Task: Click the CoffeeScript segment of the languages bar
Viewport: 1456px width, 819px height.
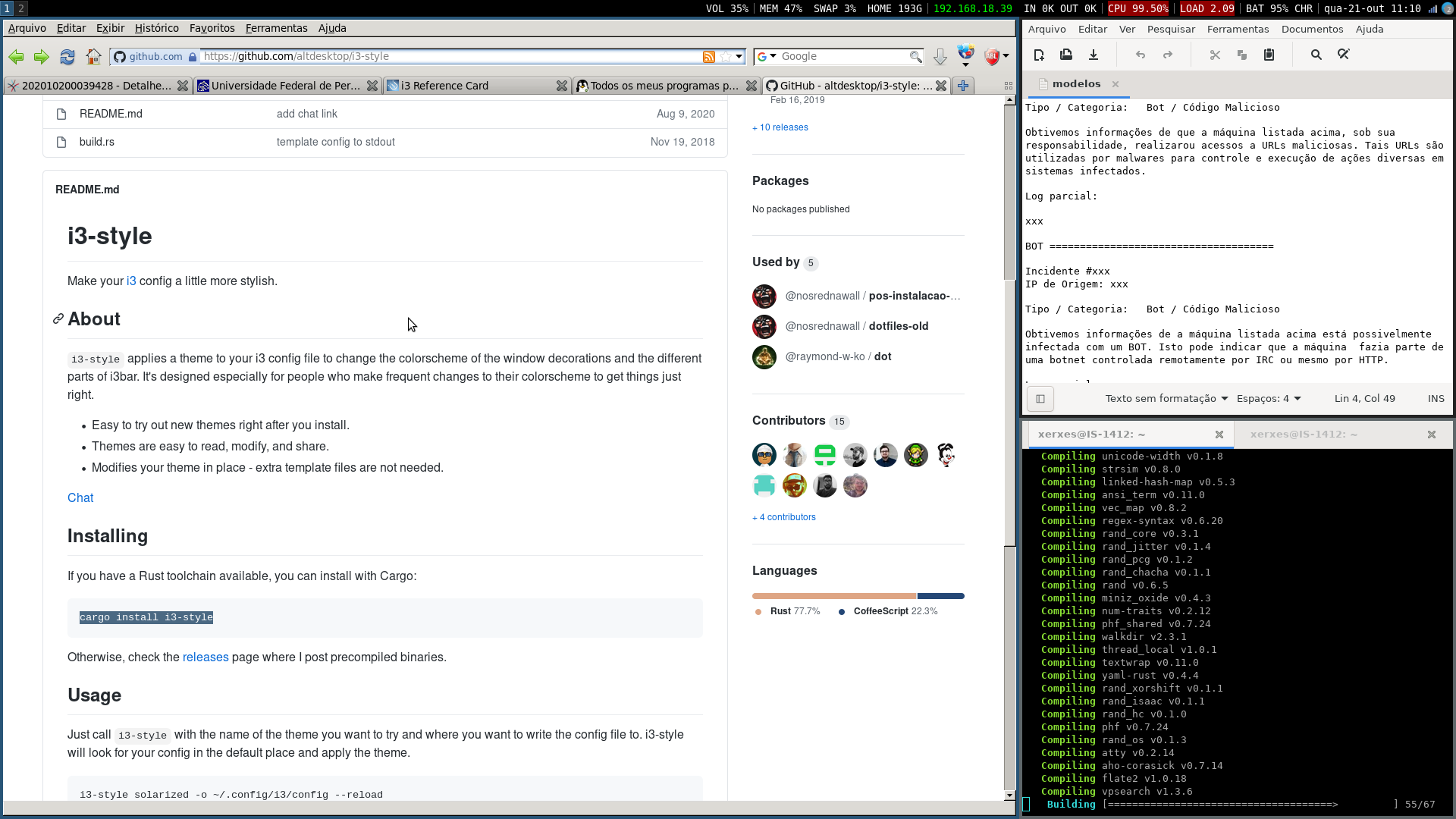Action: (941, 596)
